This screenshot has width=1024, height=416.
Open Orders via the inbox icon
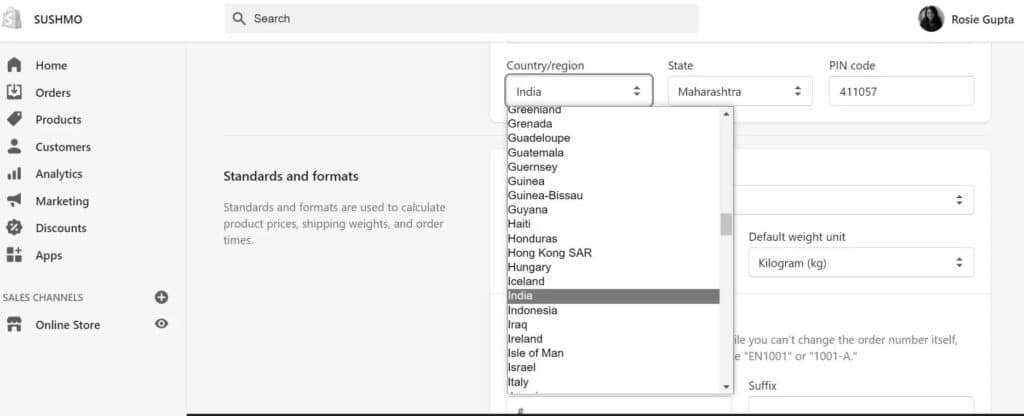click(x=14, y=92)
